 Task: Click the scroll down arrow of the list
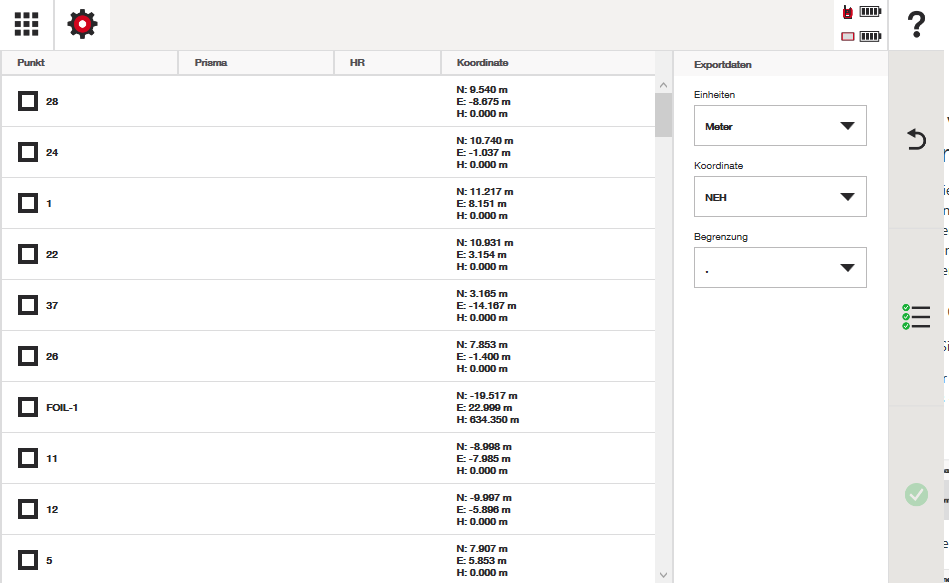(x=663, y=574)
